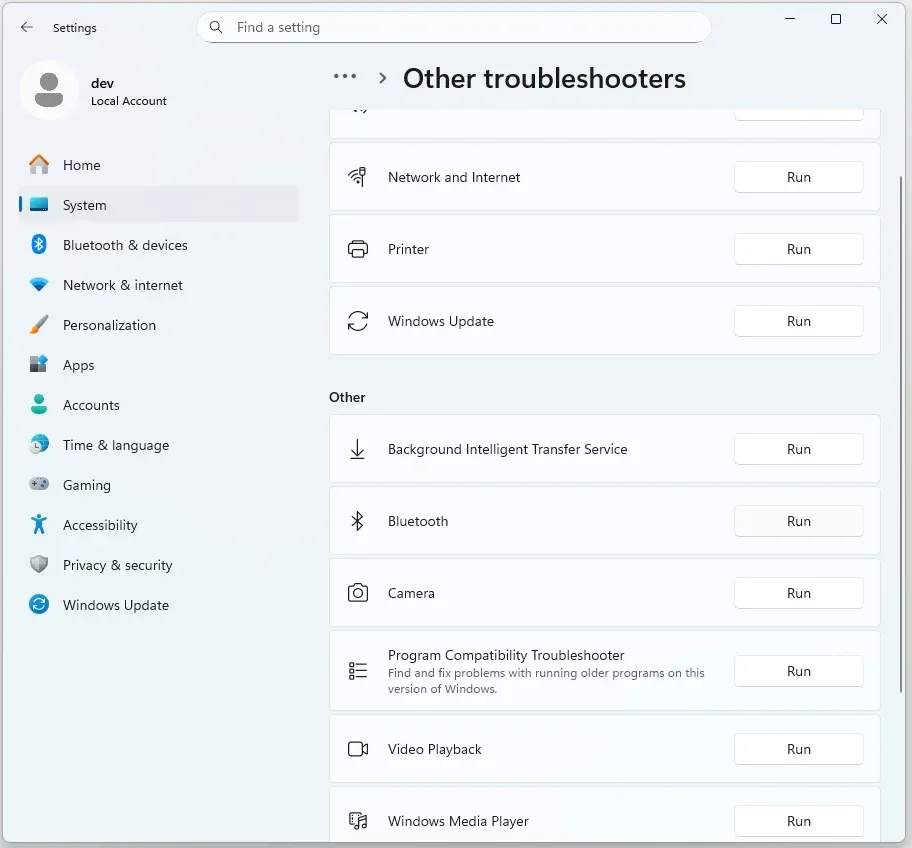Click the System monitor icon
The height and width of the screenshot is (848, 912).
(39, 205)
